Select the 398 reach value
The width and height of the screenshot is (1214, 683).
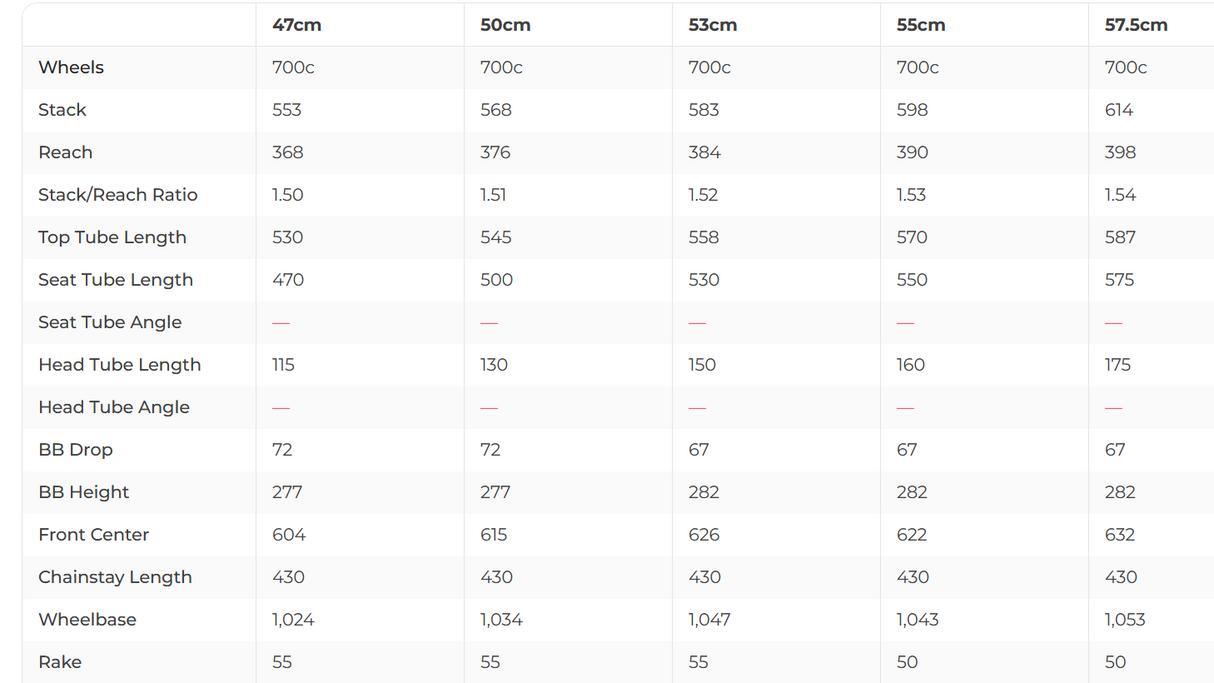[1120, 152]
